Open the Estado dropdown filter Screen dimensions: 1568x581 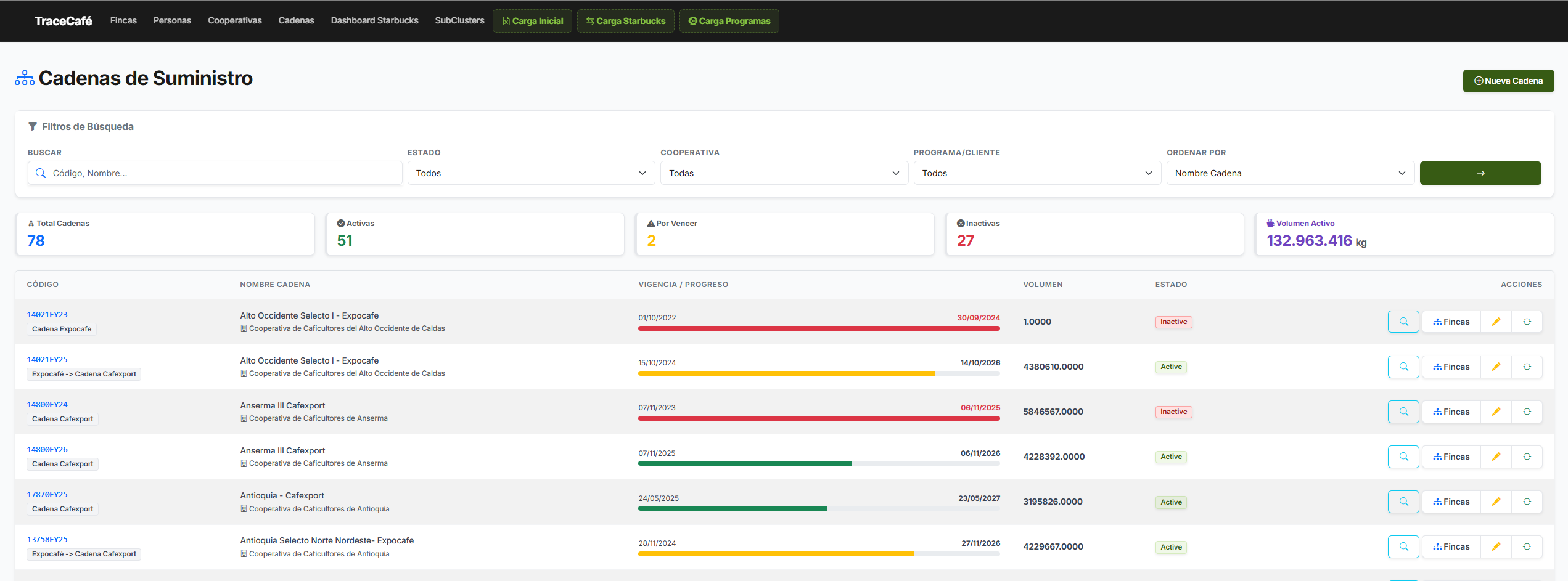(x=531, y=173)
